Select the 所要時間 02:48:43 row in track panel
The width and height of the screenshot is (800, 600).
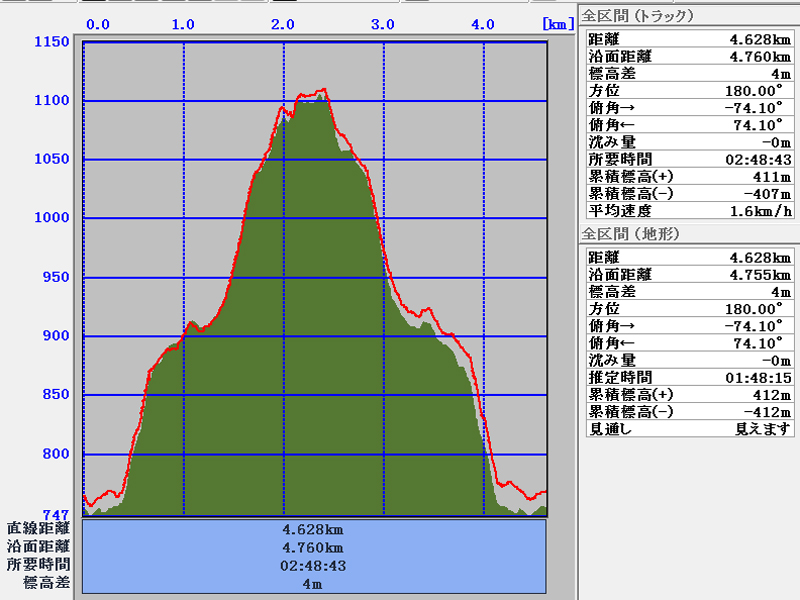688,159
